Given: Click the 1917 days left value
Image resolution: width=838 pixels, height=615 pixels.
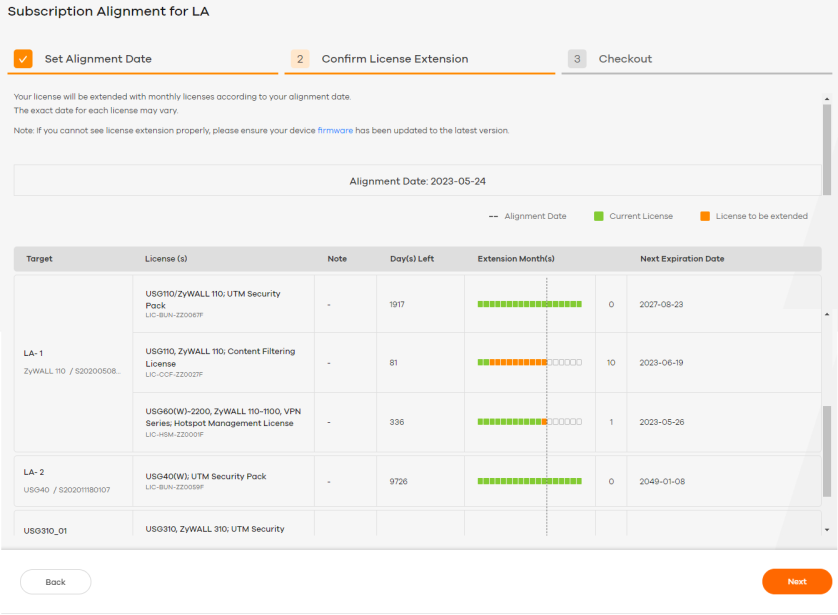Looking at the screenshot, I should pos(397,304).
